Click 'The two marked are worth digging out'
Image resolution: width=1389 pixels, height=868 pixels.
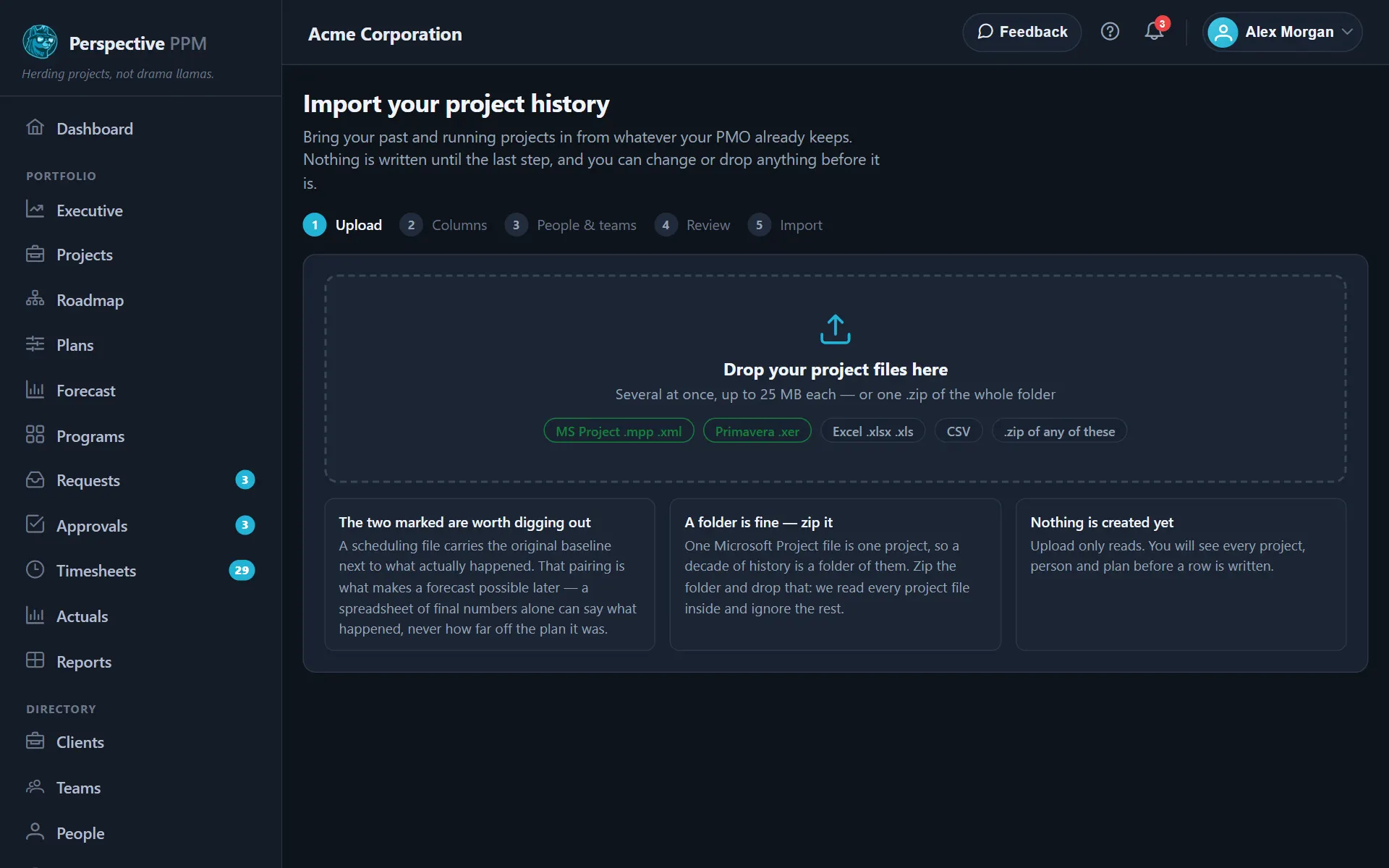[x=464, y=522]
